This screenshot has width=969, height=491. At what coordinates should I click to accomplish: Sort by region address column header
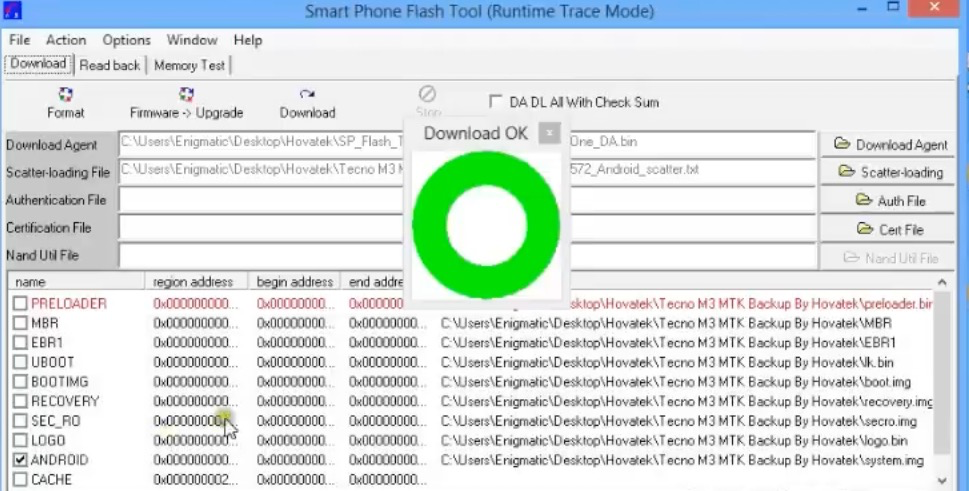tap(197, 282)
